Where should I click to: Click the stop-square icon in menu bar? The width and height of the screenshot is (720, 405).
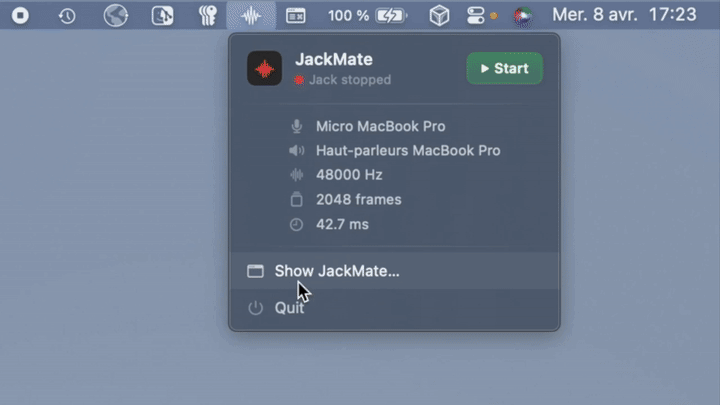coord(20,16)
